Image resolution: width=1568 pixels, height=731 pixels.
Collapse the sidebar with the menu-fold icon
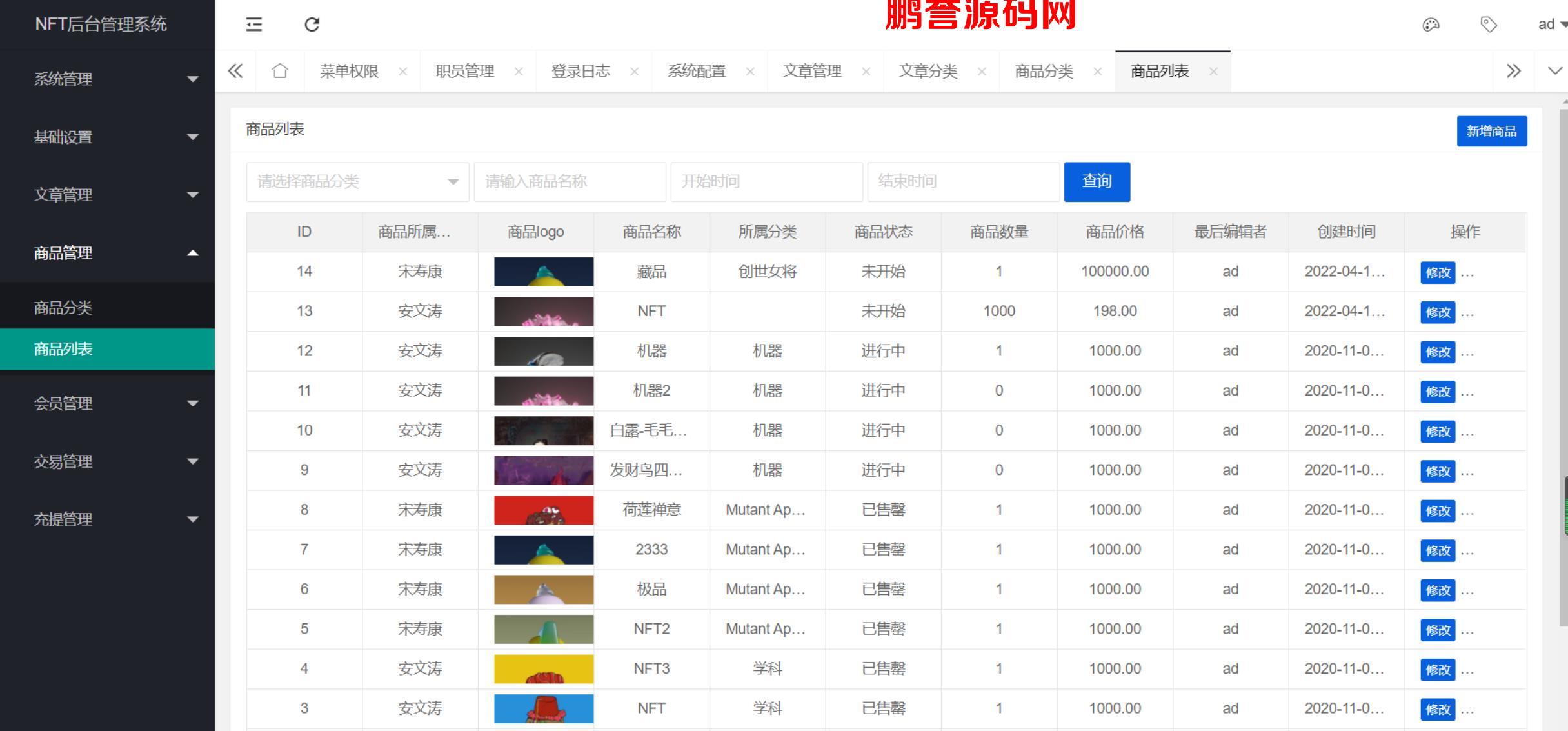pyautogui.click(x=254, y=25)
